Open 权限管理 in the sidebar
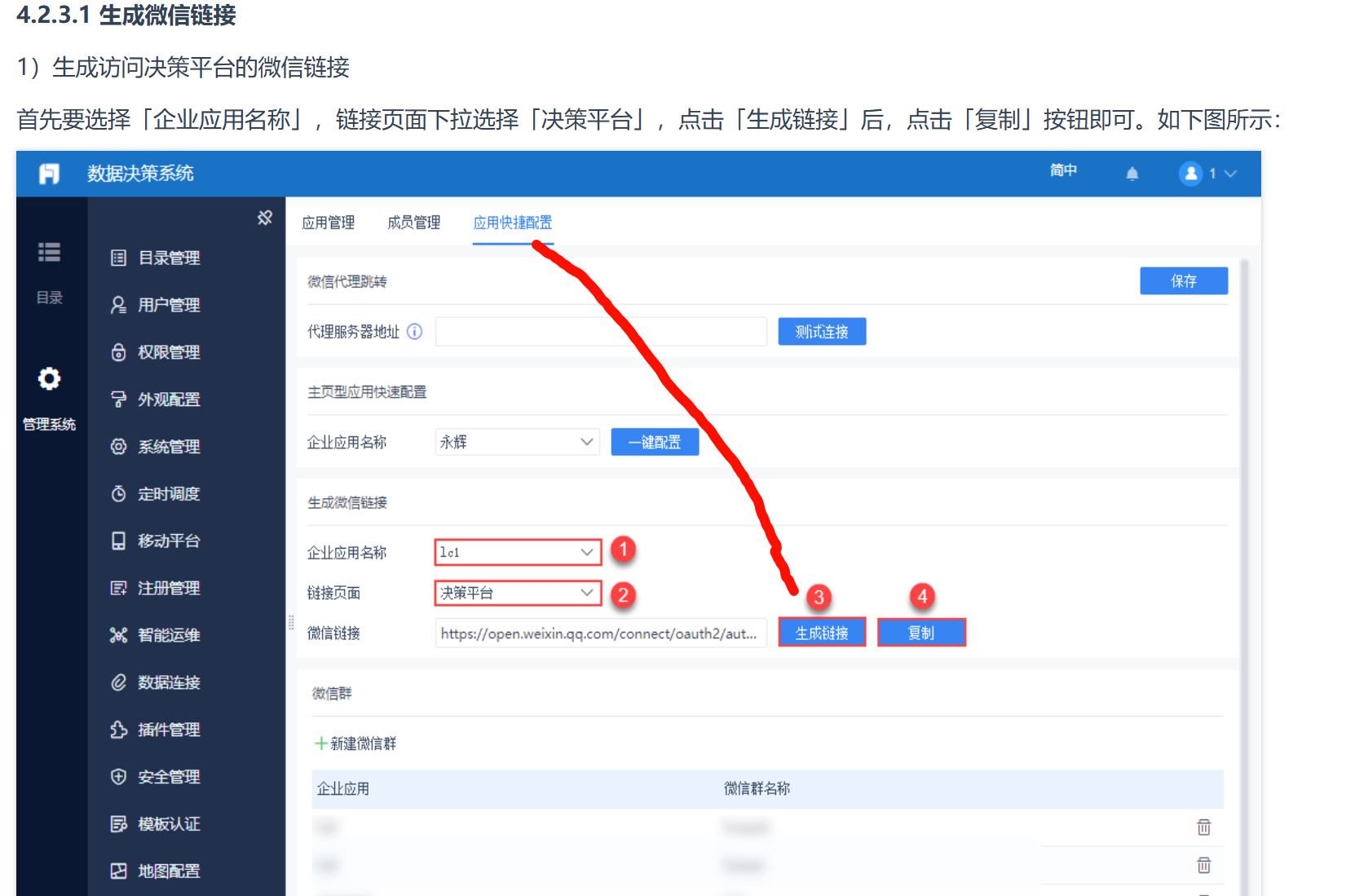Viewport: 1346px width, 896px height. pos(169,352)
